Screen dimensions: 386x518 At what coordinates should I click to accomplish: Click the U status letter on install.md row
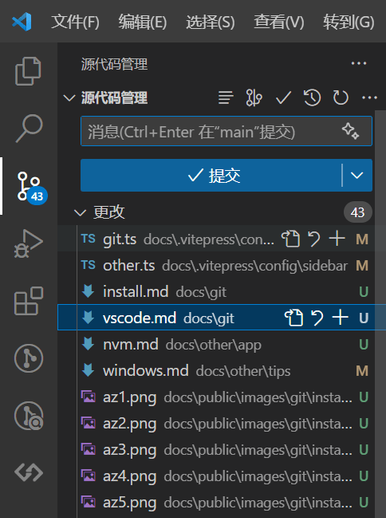pyautogui.click(x=364, y=292)
